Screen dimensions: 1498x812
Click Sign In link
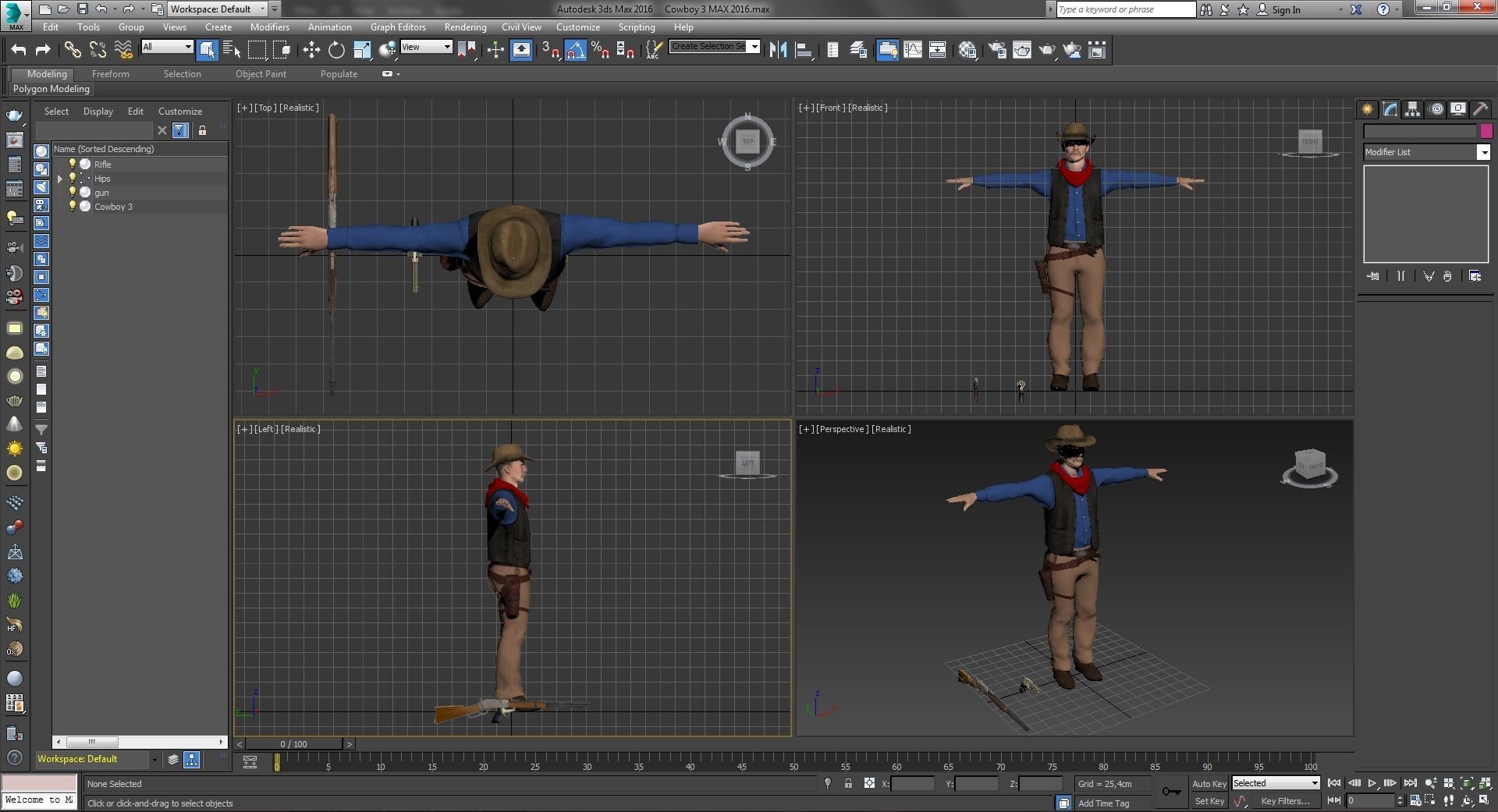pyautogui.click(x=1286, y=9)
